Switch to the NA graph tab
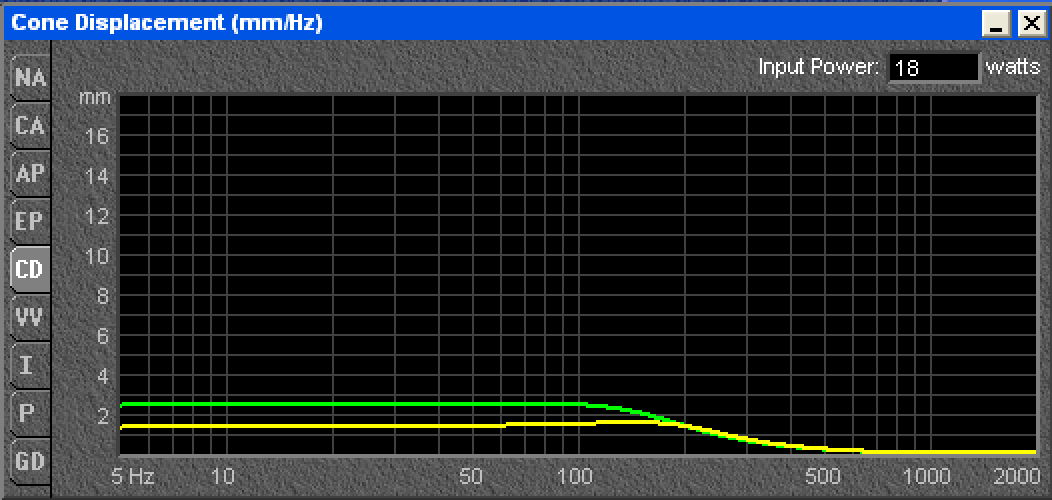The height and width of the screenshot is (500, 1052). (x=30, y=77)
